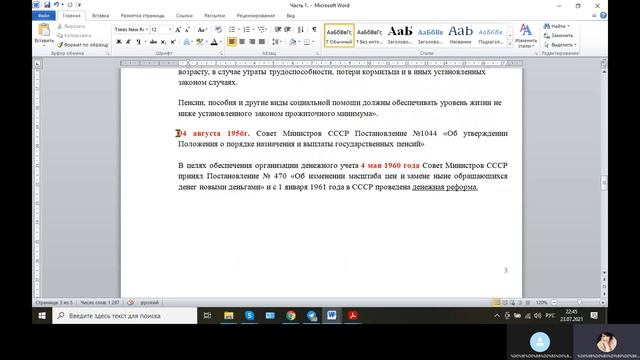Screen dimensions: 640x360
Task: Click Формат по образцу format painter
Action: coord(83,44)
